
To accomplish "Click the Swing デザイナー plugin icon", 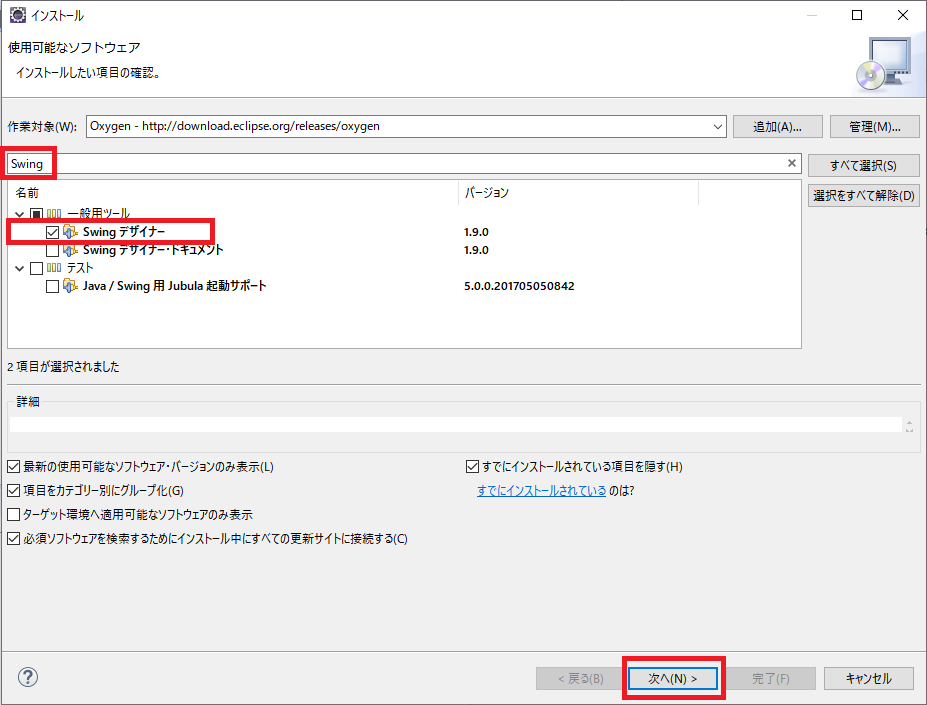I will [x=70, y=232].
